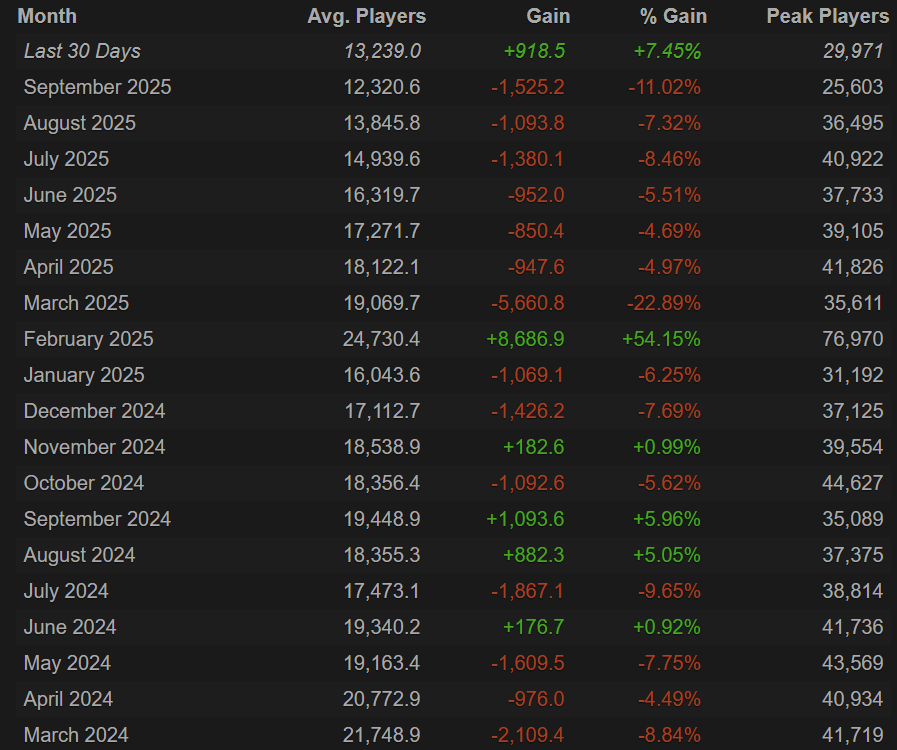The height and width of the screenshot is (750, 897).
Task: Click the November 2024 month cell
Action: pyautogui.click(x=94, y=447)
